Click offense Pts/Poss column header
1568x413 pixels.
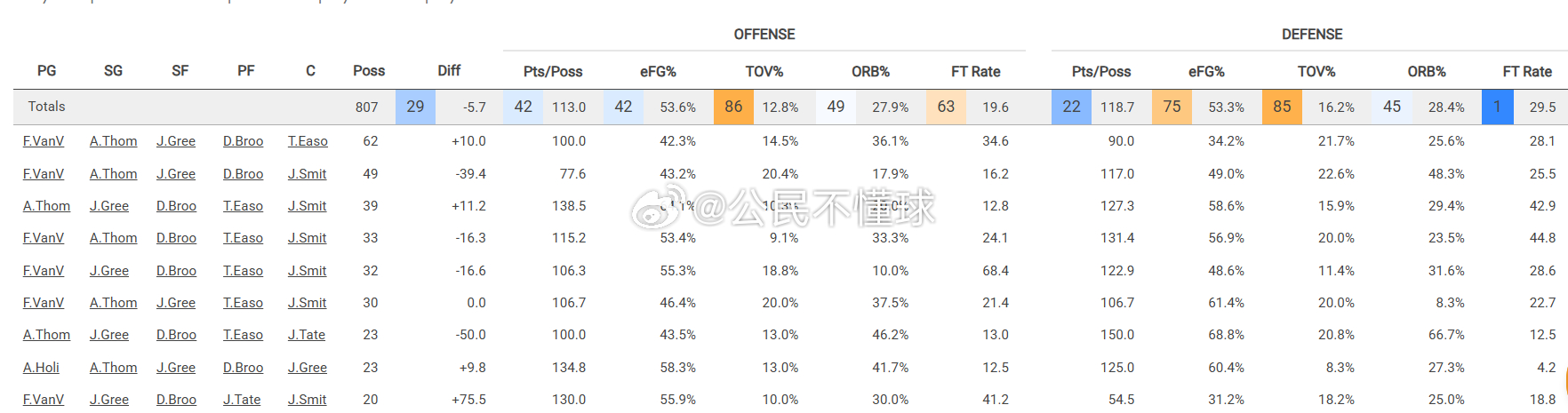(553, 72)
